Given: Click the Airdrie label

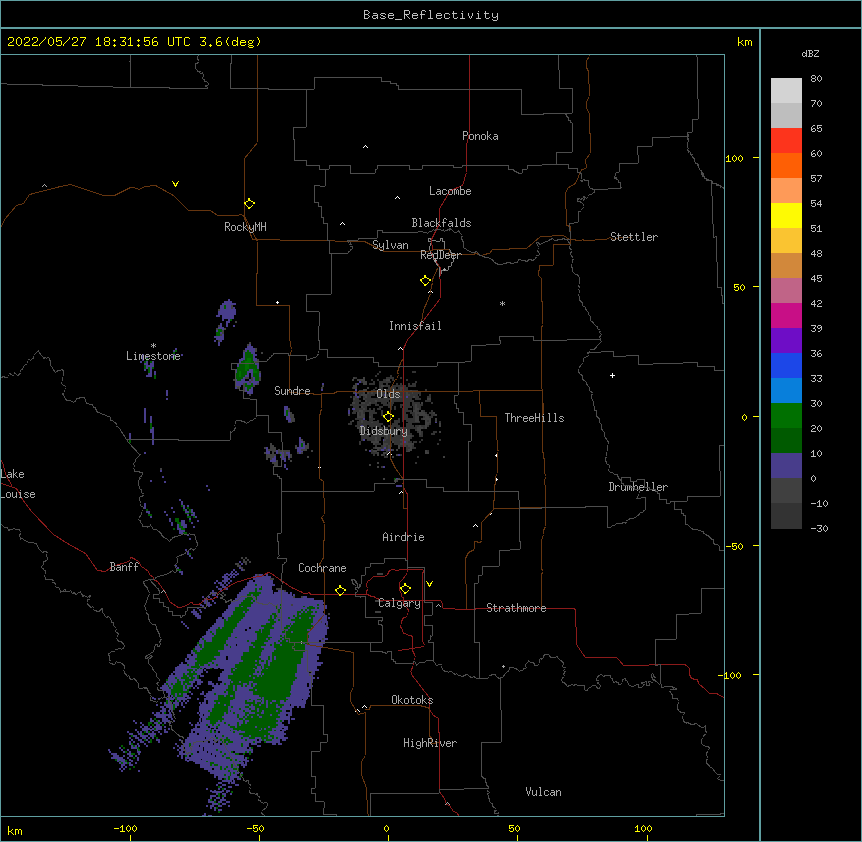Looking at the screenshot, I should [x=403, y=537].
